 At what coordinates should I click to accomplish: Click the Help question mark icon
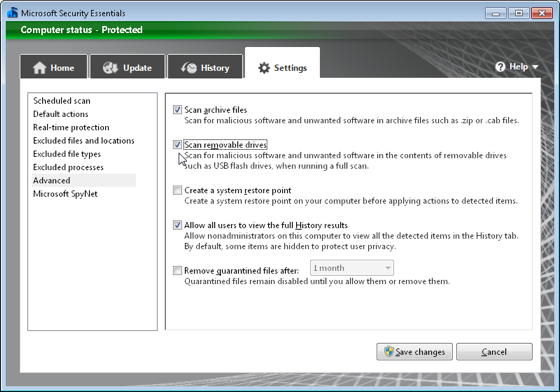click(500, 67)
